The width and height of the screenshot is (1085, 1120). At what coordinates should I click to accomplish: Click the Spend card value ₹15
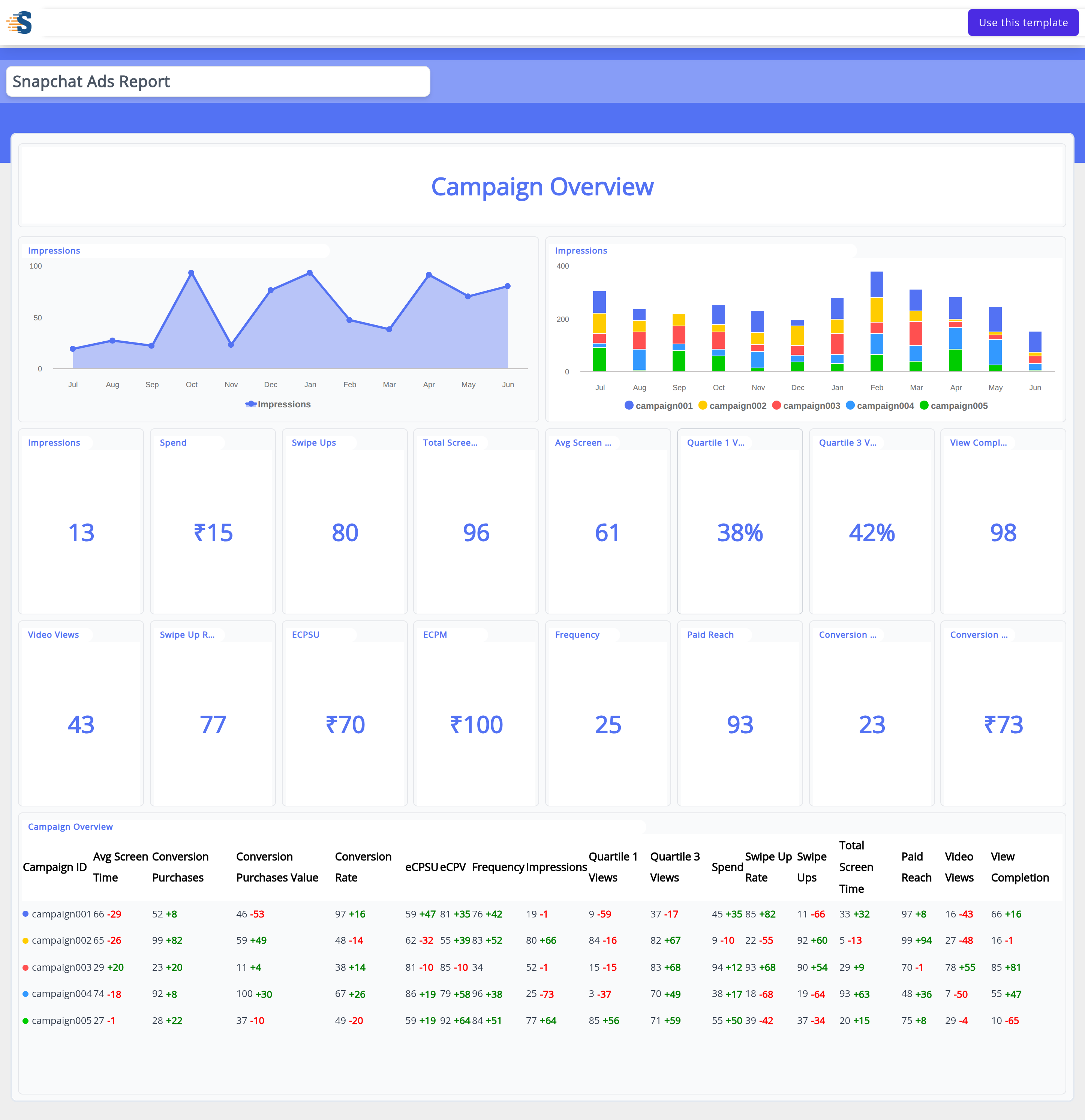213,533
